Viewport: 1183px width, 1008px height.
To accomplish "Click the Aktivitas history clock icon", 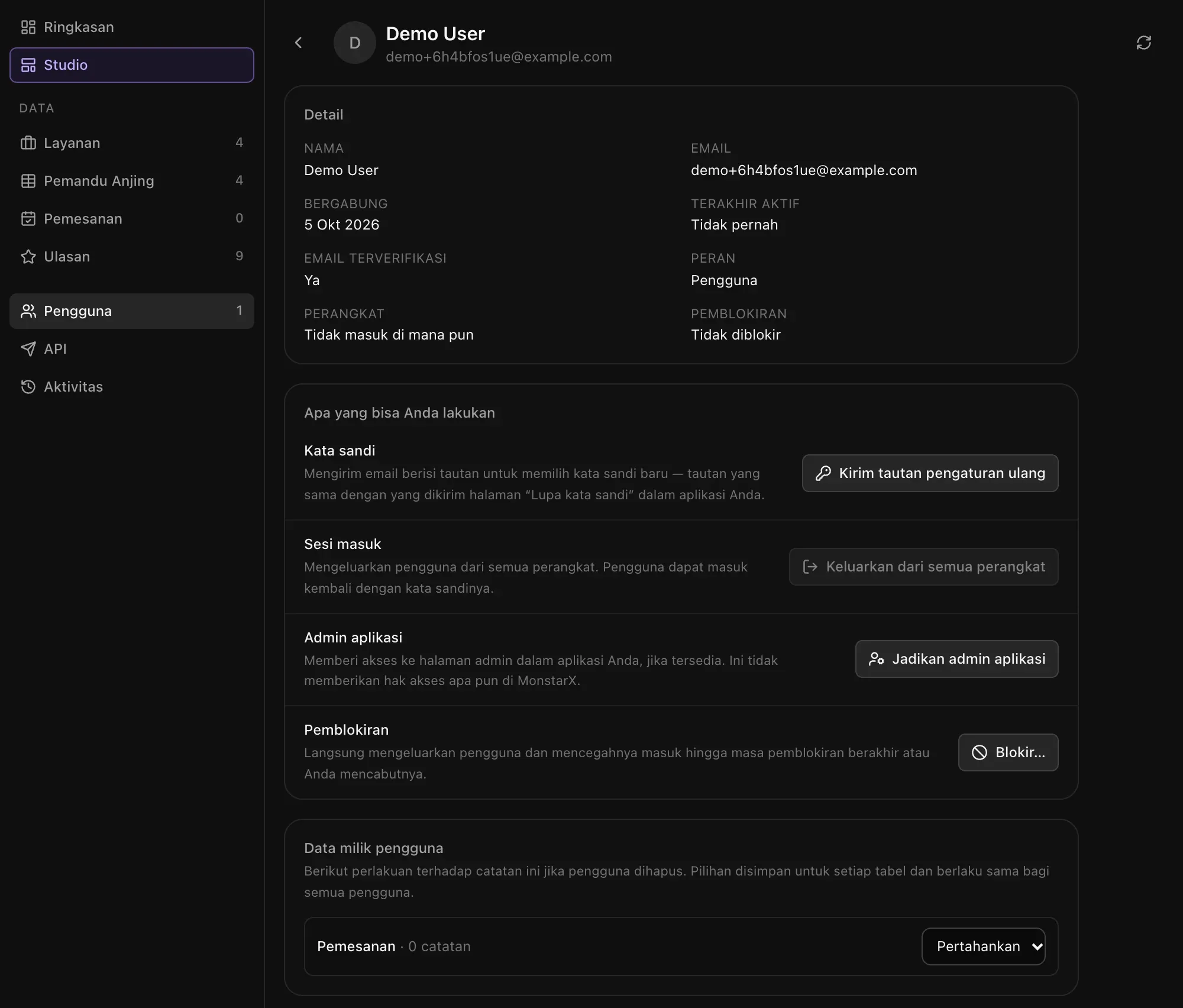I will tap(28, 387).
